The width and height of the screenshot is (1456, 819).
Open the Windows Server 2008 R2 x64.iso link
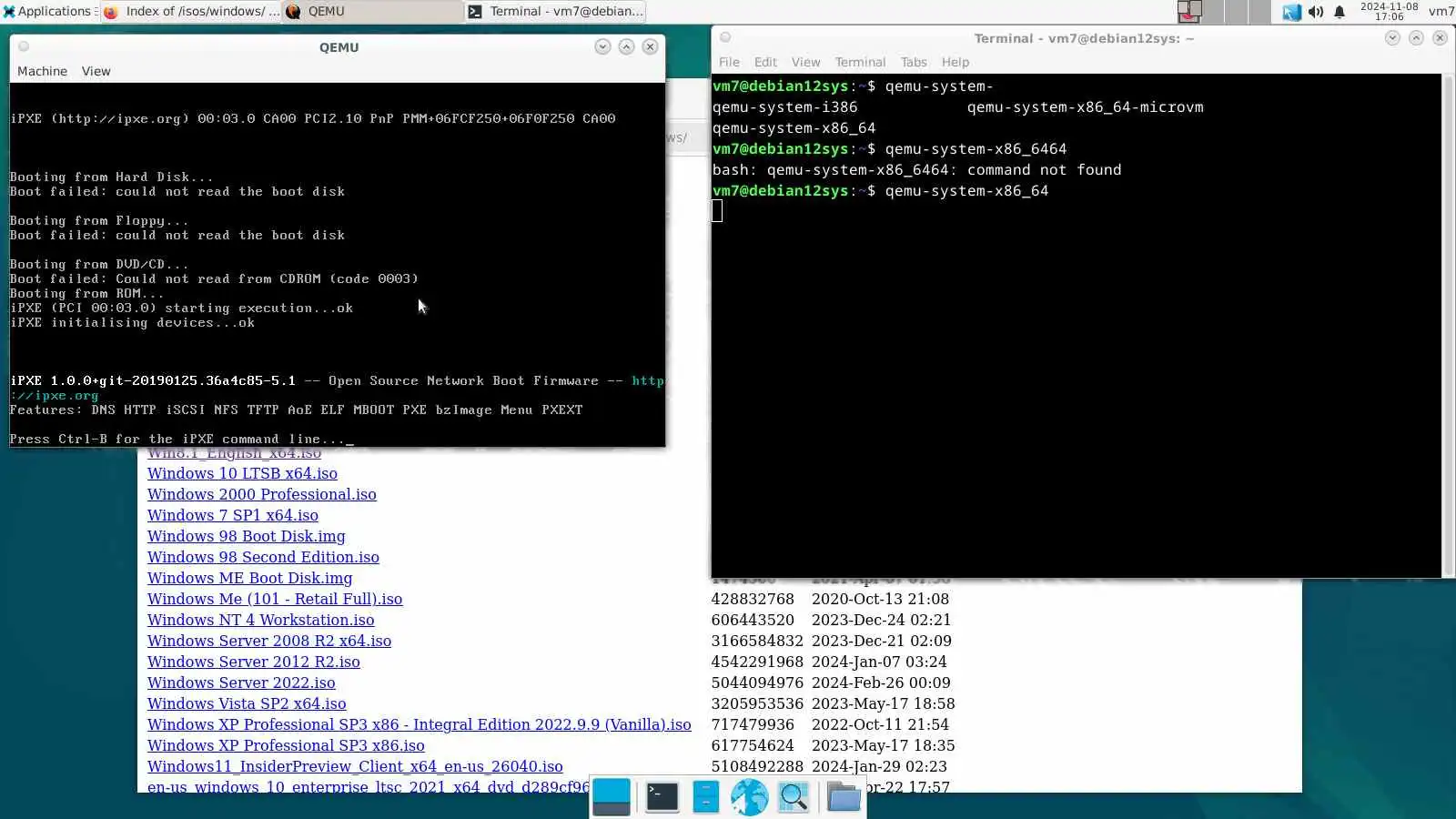269,641
